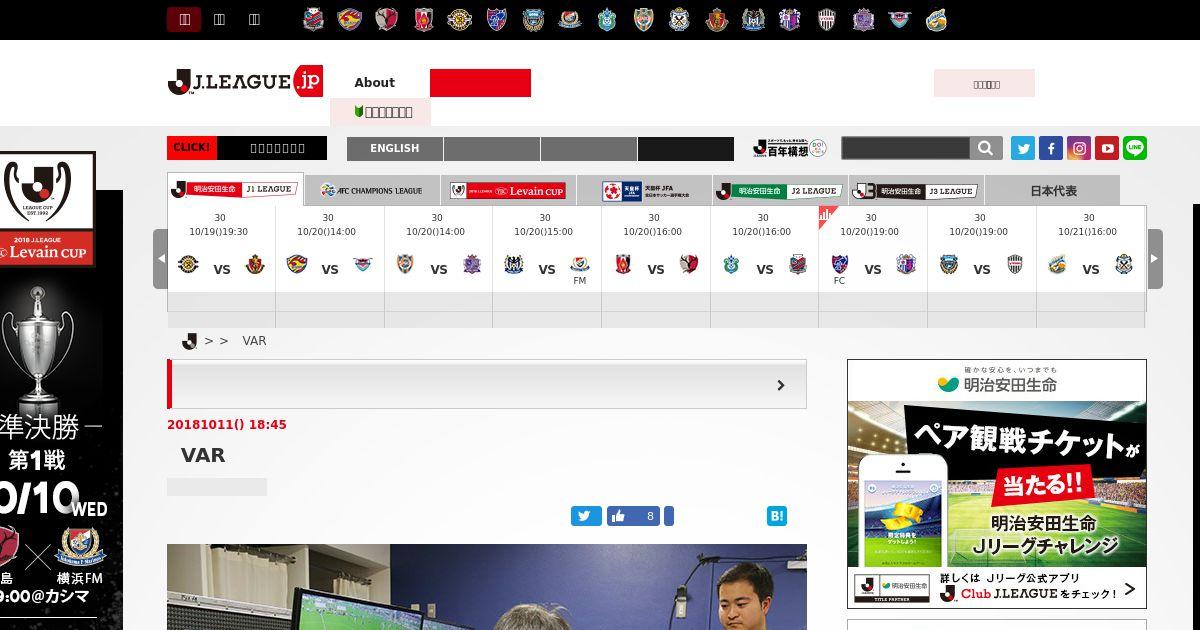Open Sagan Tosu club crest in top bar
1200x630 pixels.
(x=899, y=19)
